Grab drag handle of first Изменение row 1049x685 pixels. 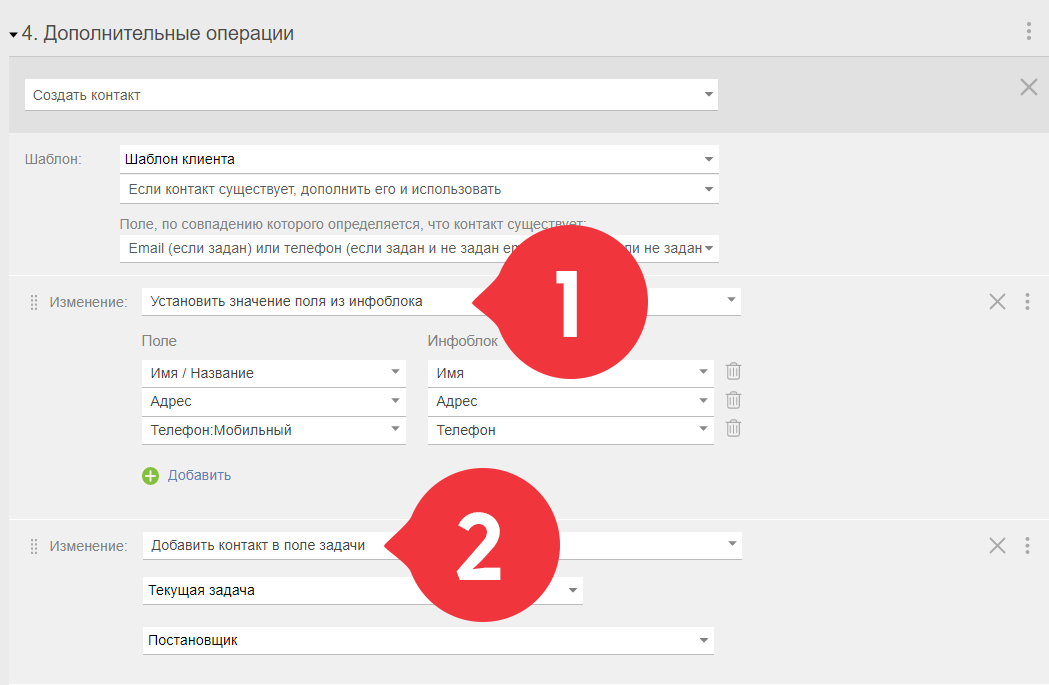pyautogui.click(x=33, y=302)
